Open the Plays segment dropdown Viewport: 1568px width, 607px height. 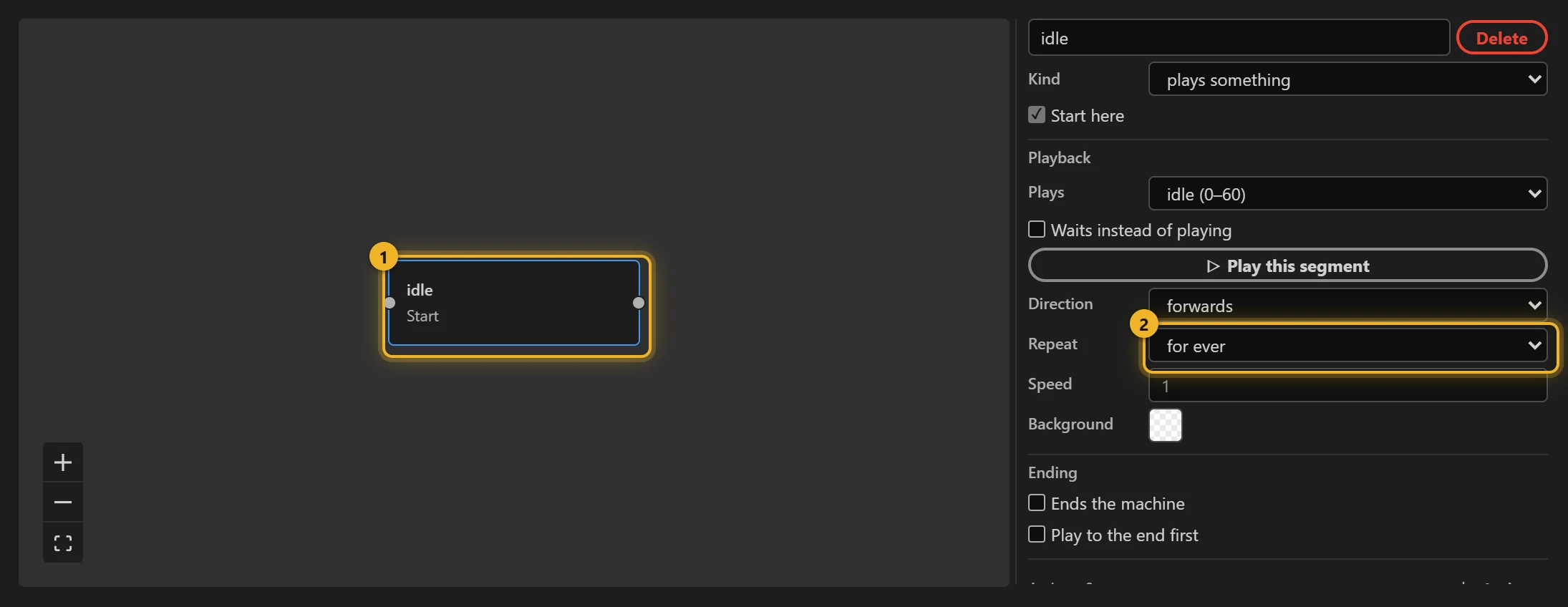pyautogui.click(x=1347, y=194)
